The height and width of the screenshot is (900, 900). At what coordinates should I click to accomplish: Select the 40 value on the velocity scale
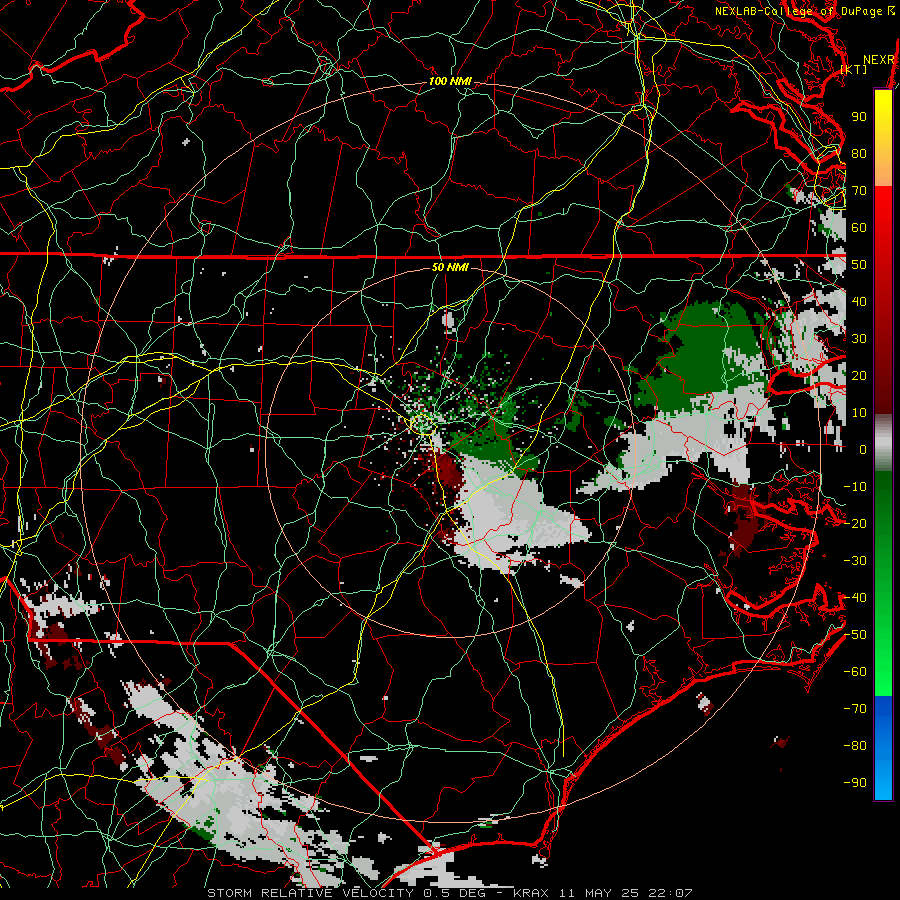[x=859, y=301]
